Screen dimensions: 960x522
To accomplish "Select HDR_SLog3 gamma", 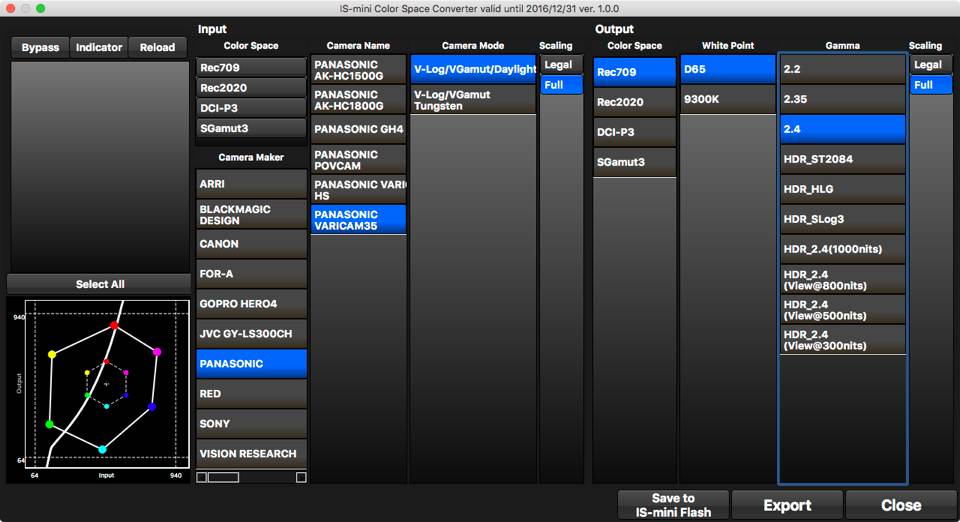I will click(842, 219).
